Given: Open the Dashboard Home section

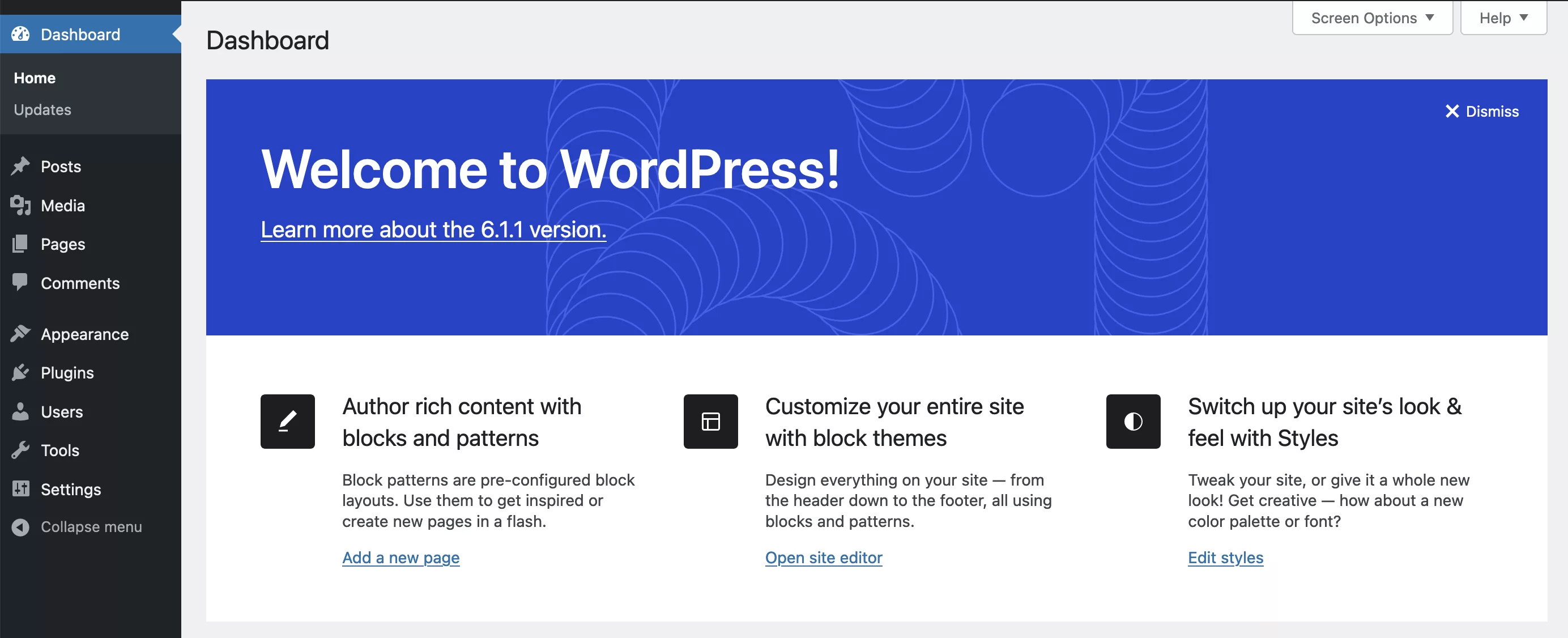Looking at the screenshot, I should (x=35, y=77).
